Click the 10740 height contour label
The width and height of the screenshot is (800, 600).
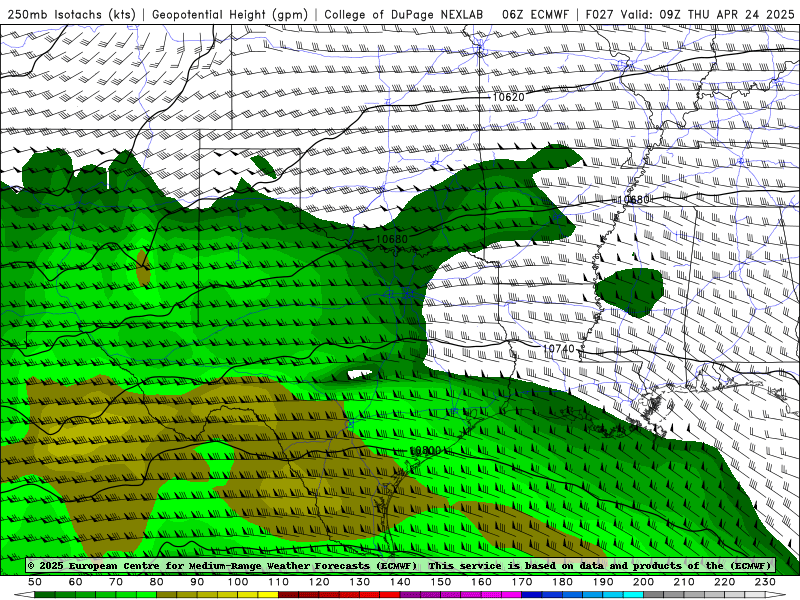(558, 349)
